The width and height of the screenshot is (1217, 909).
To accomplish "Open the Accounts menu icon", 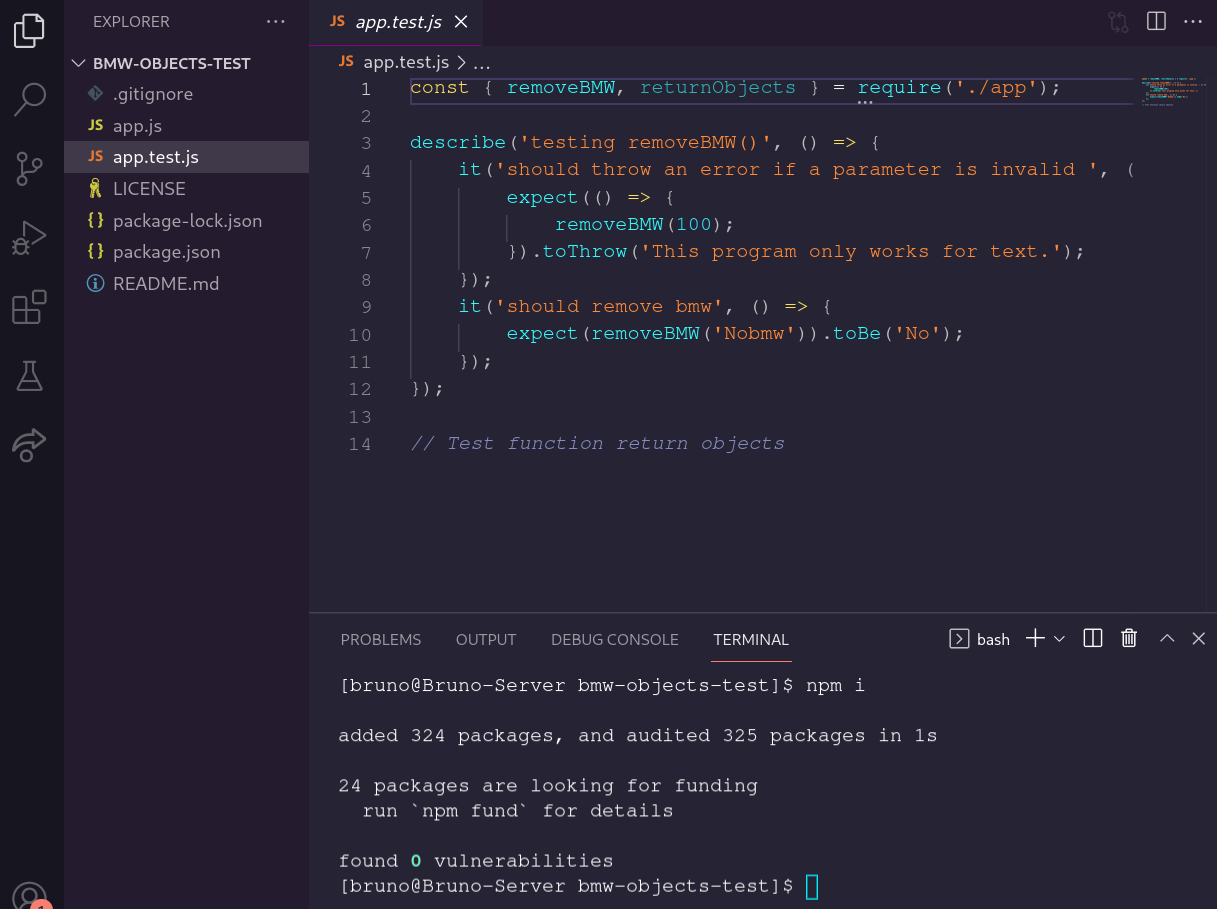I will click(x=29, y=895).
